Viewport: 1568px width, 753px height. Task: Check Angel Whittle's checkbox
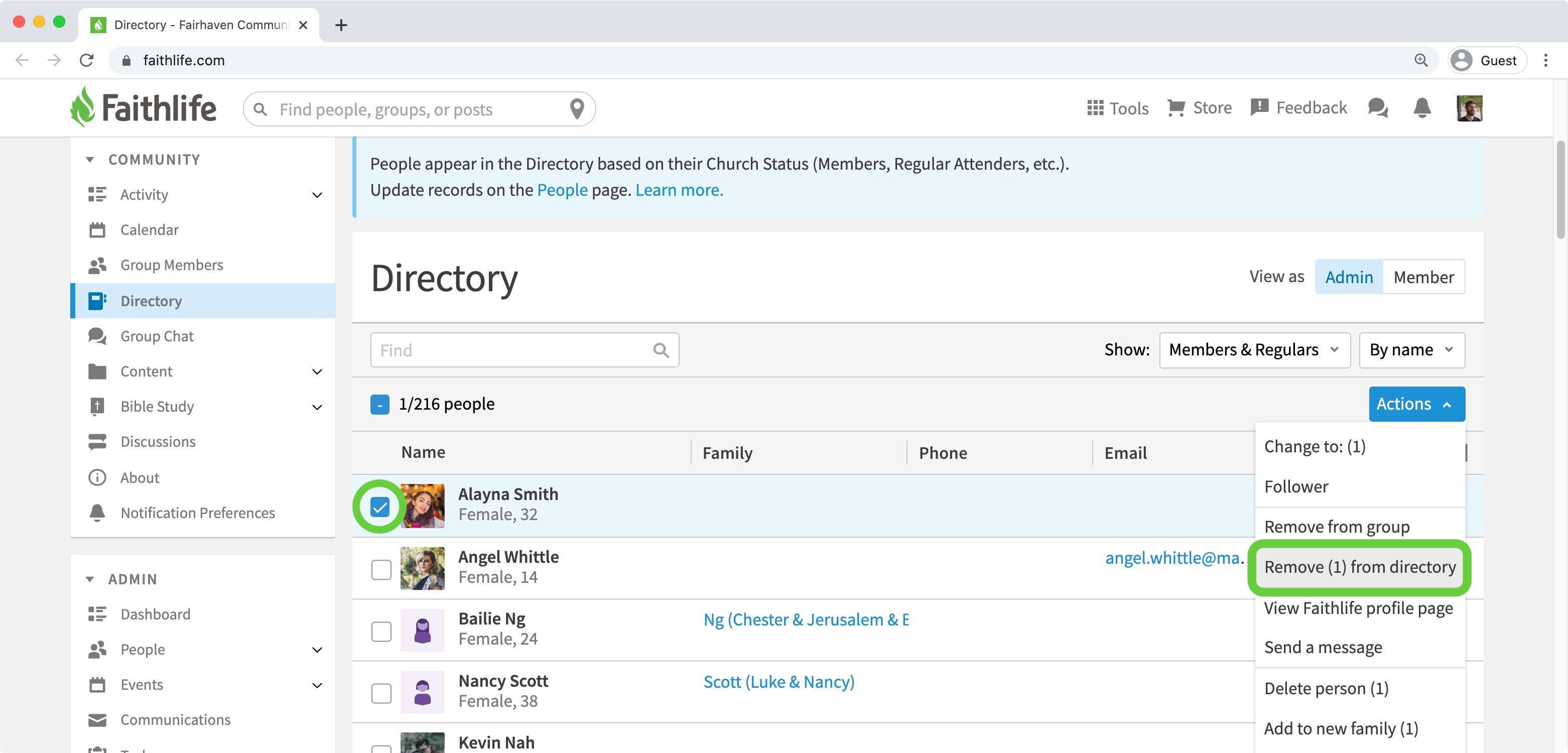(x=381, y=569)
